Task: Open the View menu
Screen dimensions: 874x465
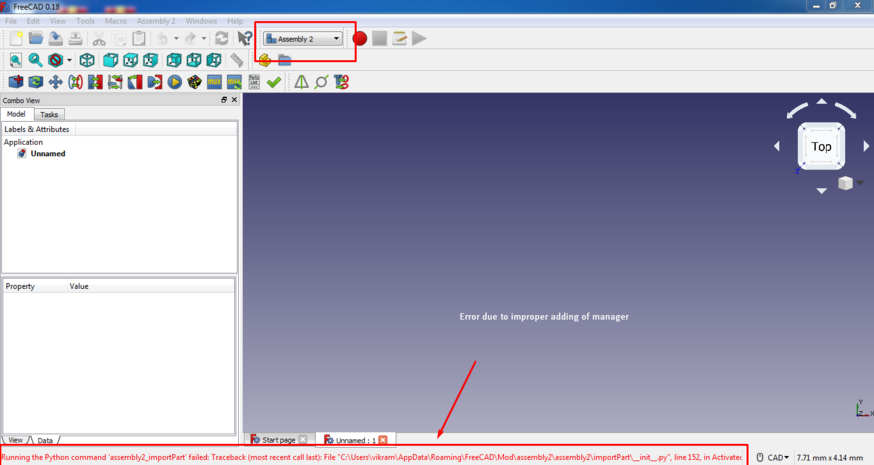Action: click(x=58, y=21)
